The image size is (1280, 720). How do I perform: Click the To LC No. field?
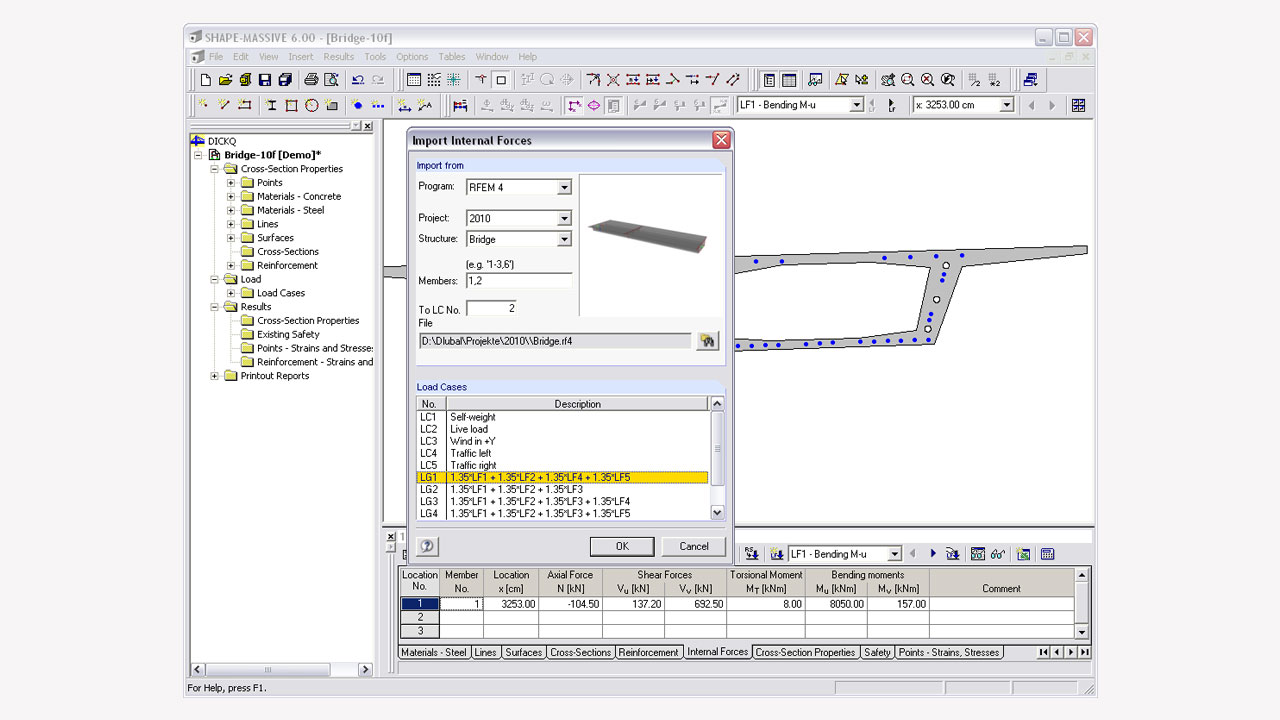click(491, 309)
